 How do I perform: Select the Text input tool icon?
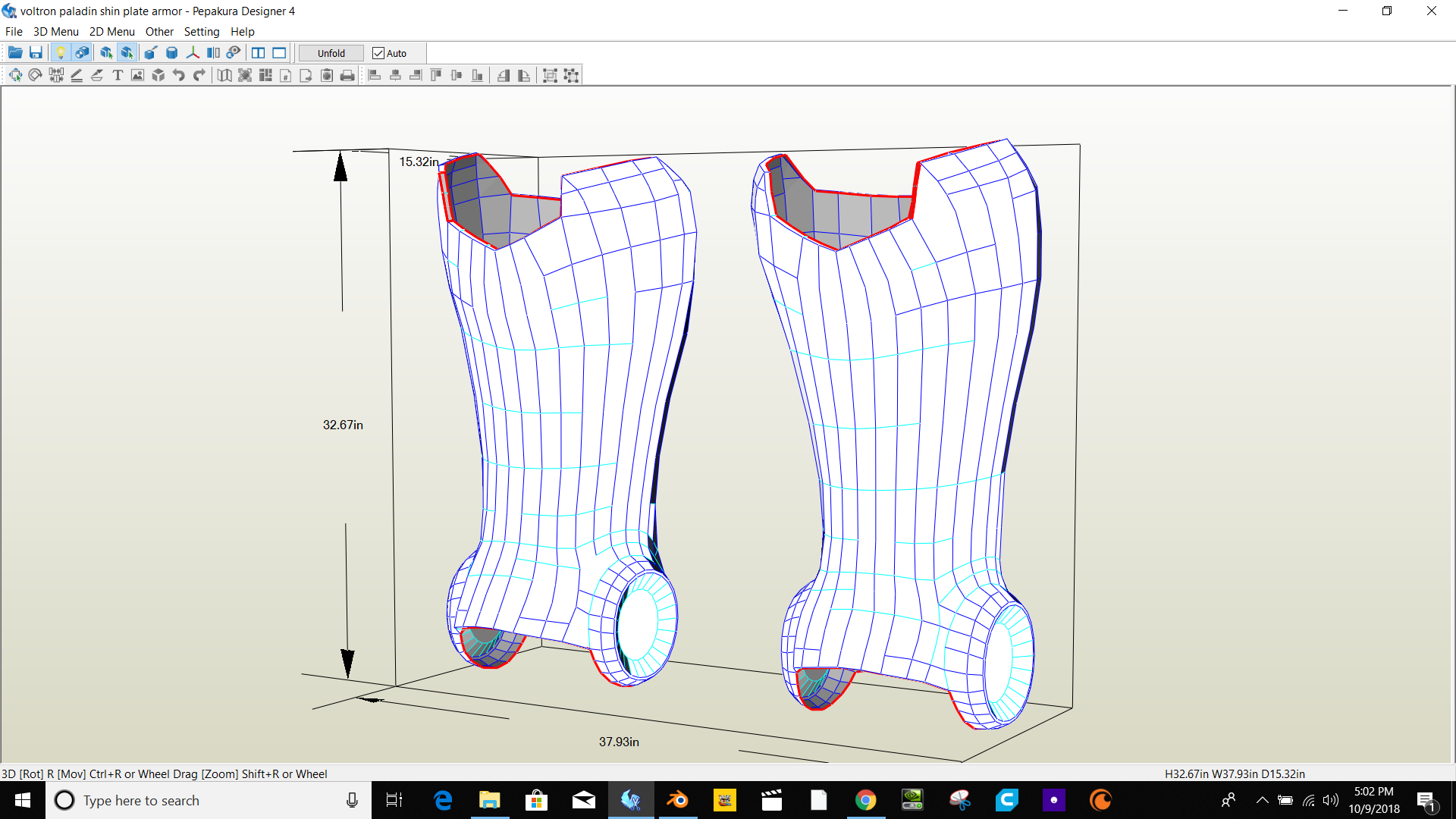(x=118, y=75)
